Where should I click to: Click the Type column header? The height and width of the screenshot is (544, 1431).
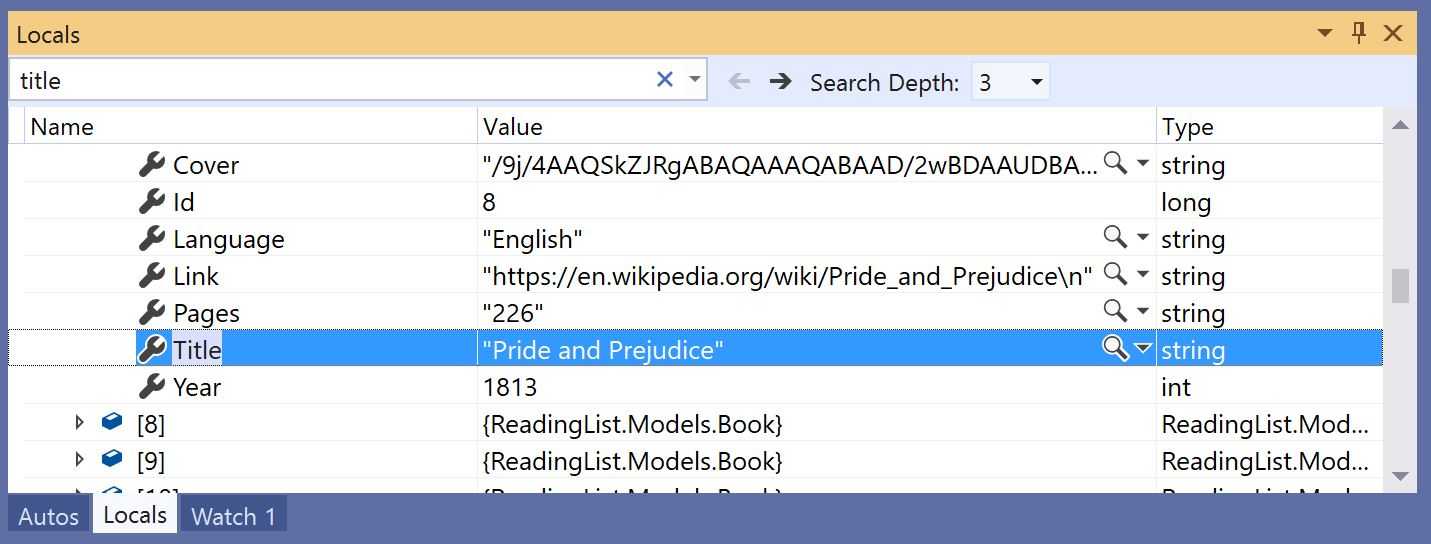(1270, 127)
